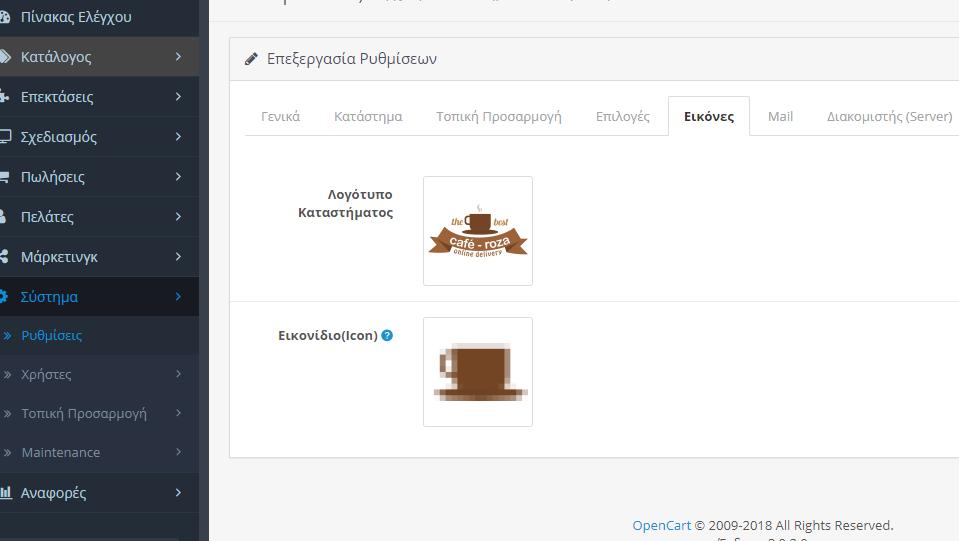
Task: Expand the Πωλήσεις chevron arrow
Action: [178, 177]
